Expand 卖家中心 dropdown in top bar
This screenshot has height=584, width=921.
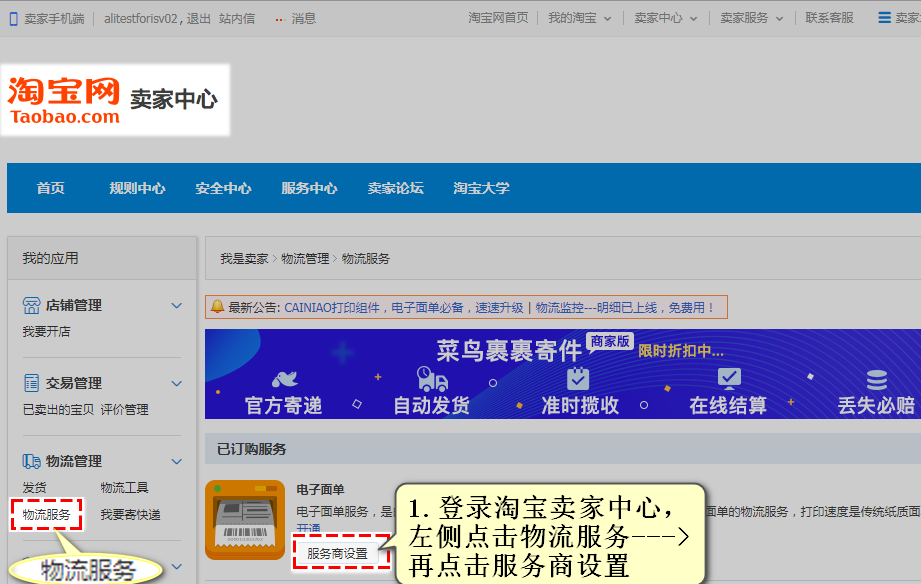point(693,19)
